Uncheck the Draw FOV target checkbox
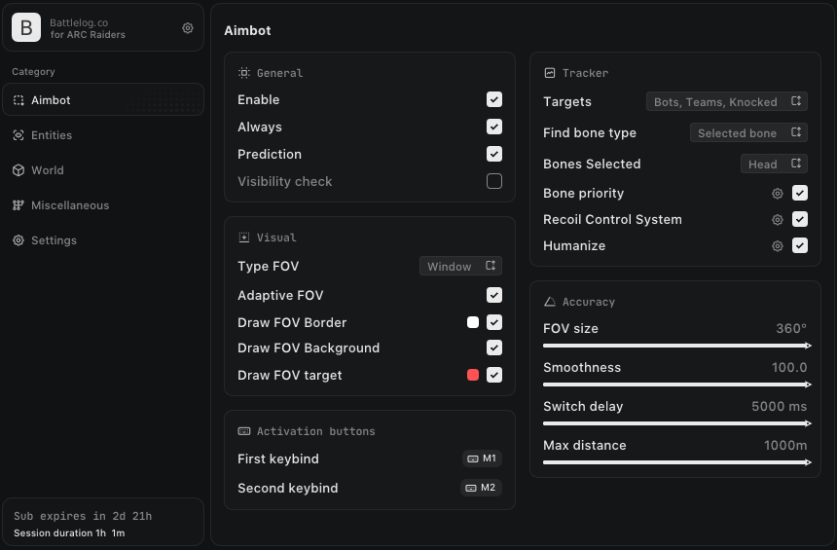837x550 pixels. pyautogui.click(x=494, y=375)
